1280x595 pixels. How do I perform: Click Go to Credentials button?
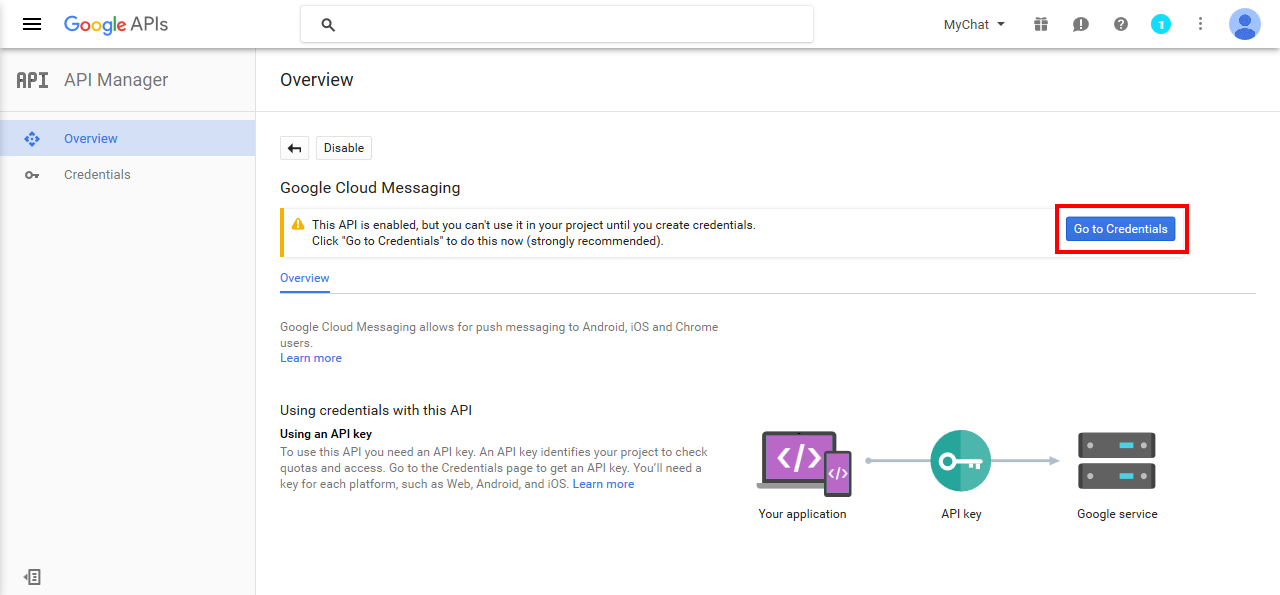click(1120, 229)
